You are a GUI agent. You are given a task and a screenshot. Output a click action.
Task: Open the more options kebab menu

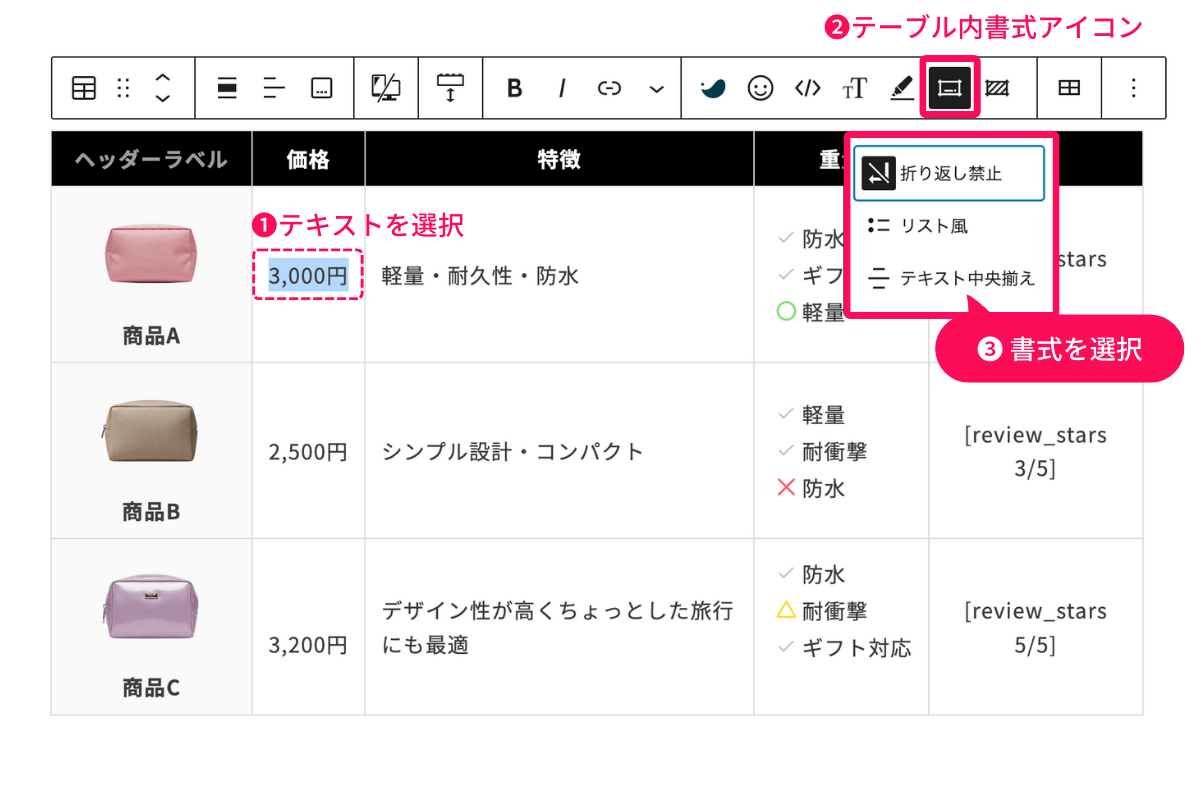pyautogui.click(x=1133, y=88)
